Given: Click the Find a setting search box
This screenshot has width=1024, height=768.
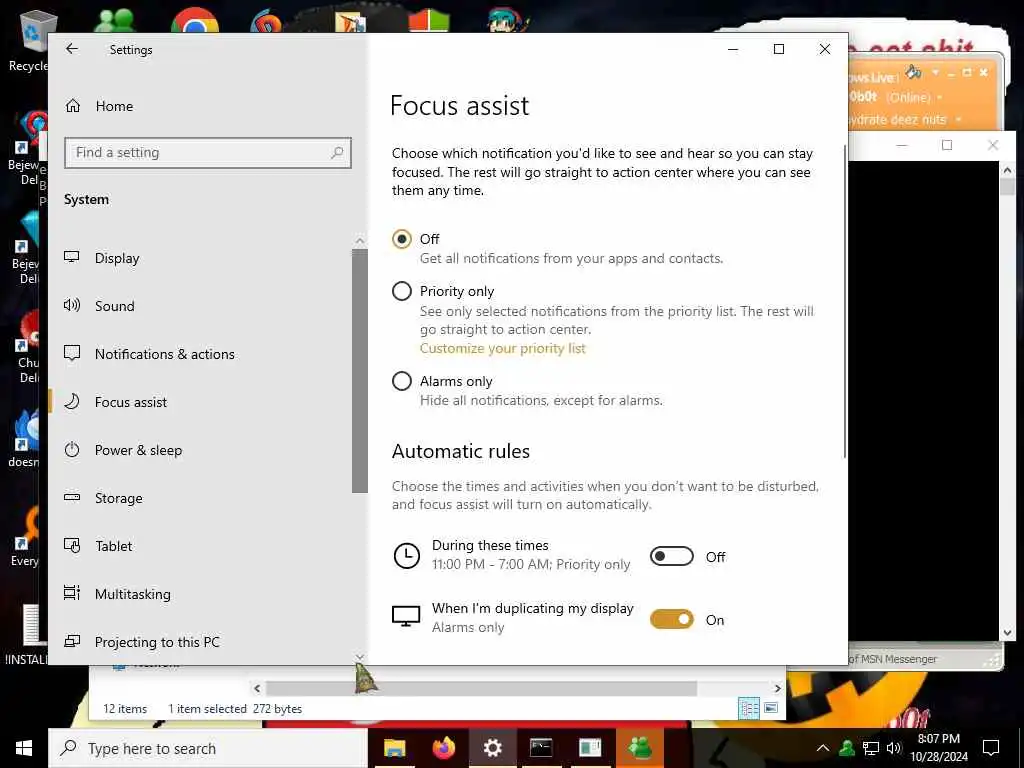Looking at the screenshot, I should (x=208, y=153).
